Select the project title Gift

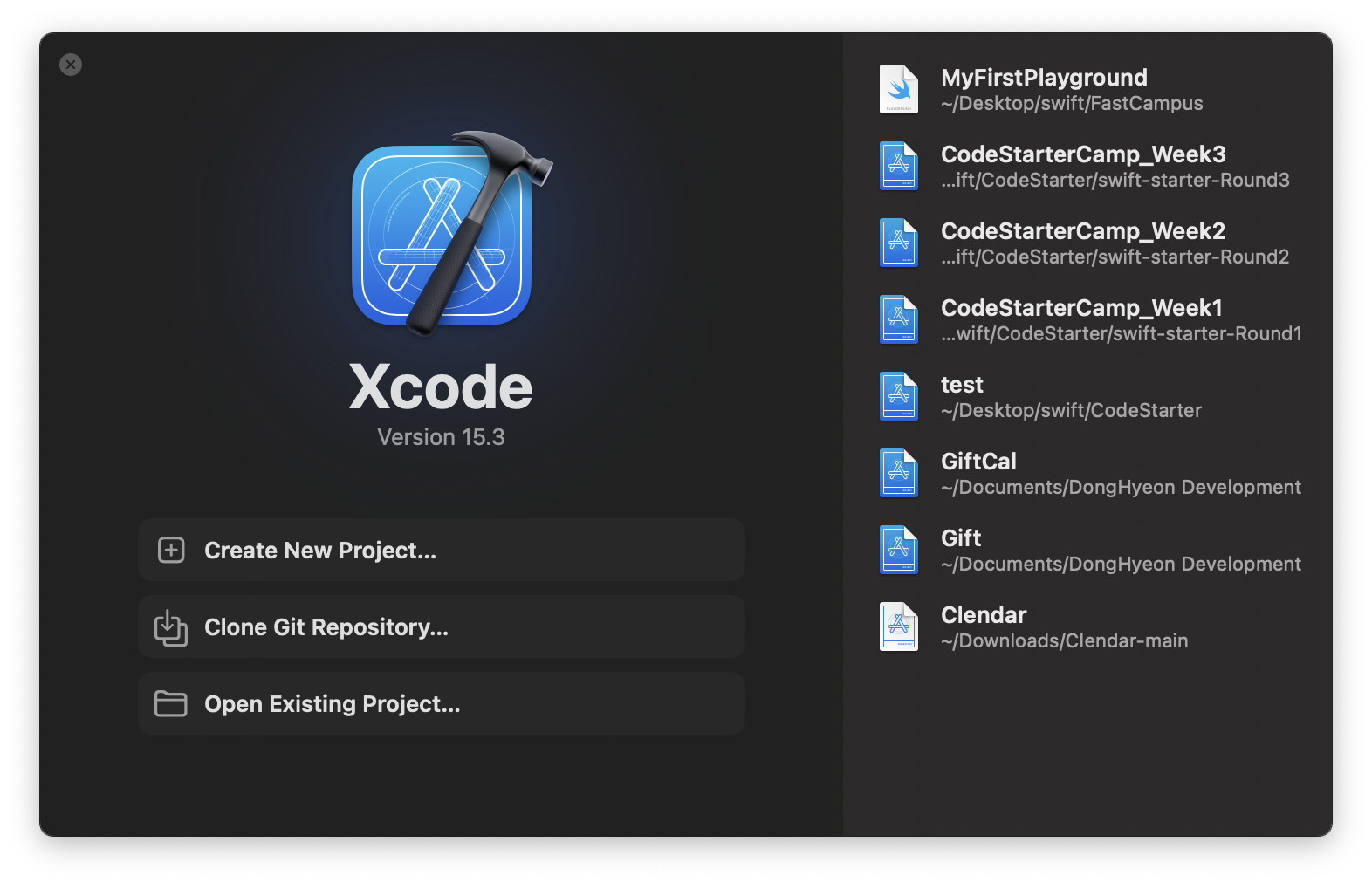[x=961, y=538]
